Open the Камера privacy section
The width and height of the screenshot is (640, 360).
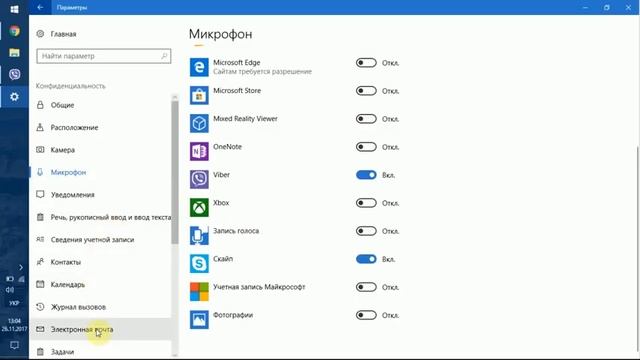click(101, 150)
